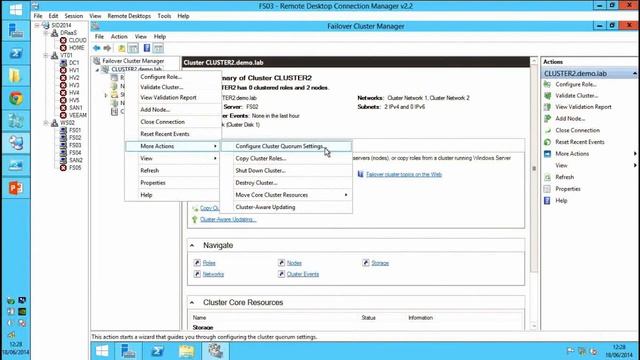
Task: Click the up-folder icon in the toolbar
Action: coord(121,48)
